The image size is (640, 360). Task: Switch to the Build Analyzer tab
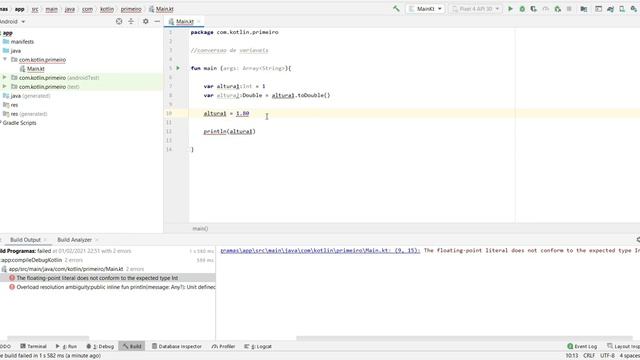[x=74, y=240]
